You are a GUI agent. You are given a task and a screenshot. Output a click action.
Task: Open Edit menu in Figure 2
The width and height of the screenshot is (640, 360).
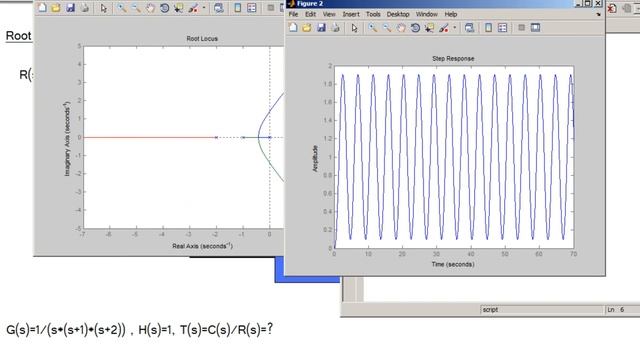coord(311,14)
